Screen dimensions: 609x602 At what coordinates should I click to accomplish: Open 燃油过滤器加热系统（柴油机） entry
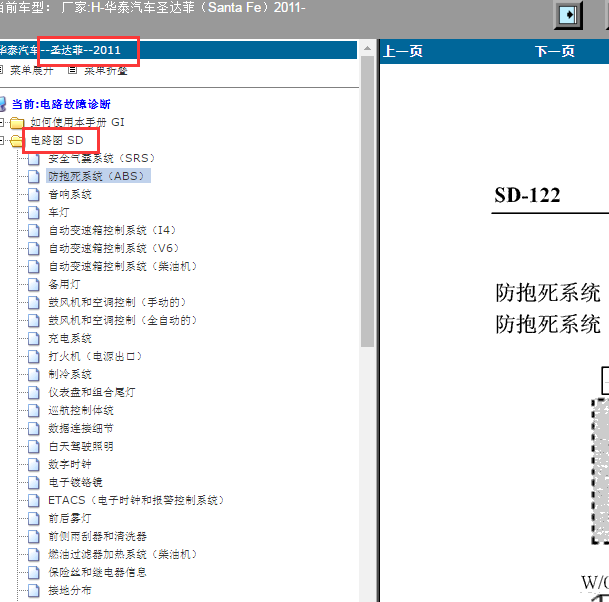123,554
